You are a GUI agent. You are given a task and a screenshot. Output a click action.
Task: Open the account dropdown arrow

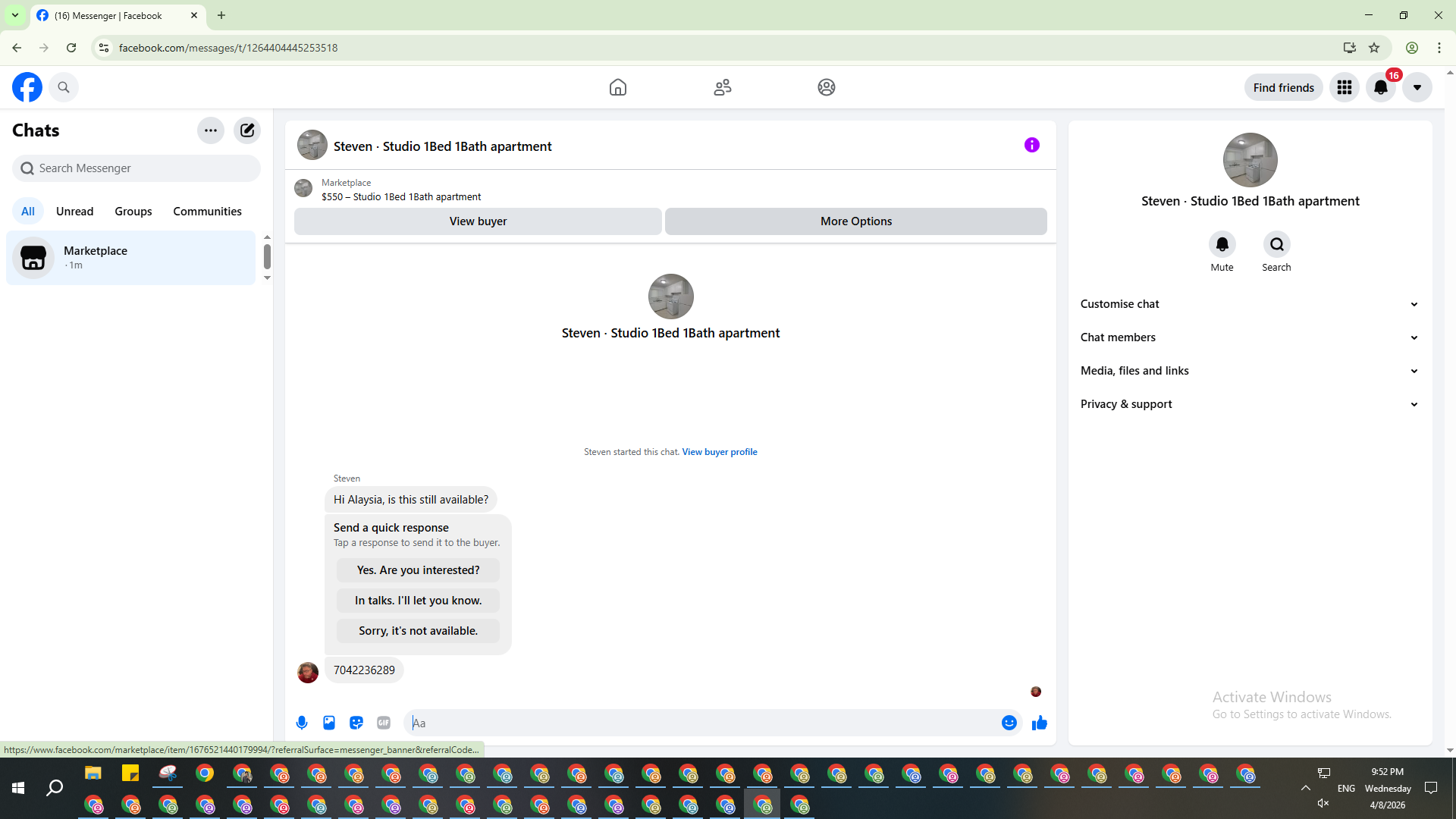coord(1417,87)
